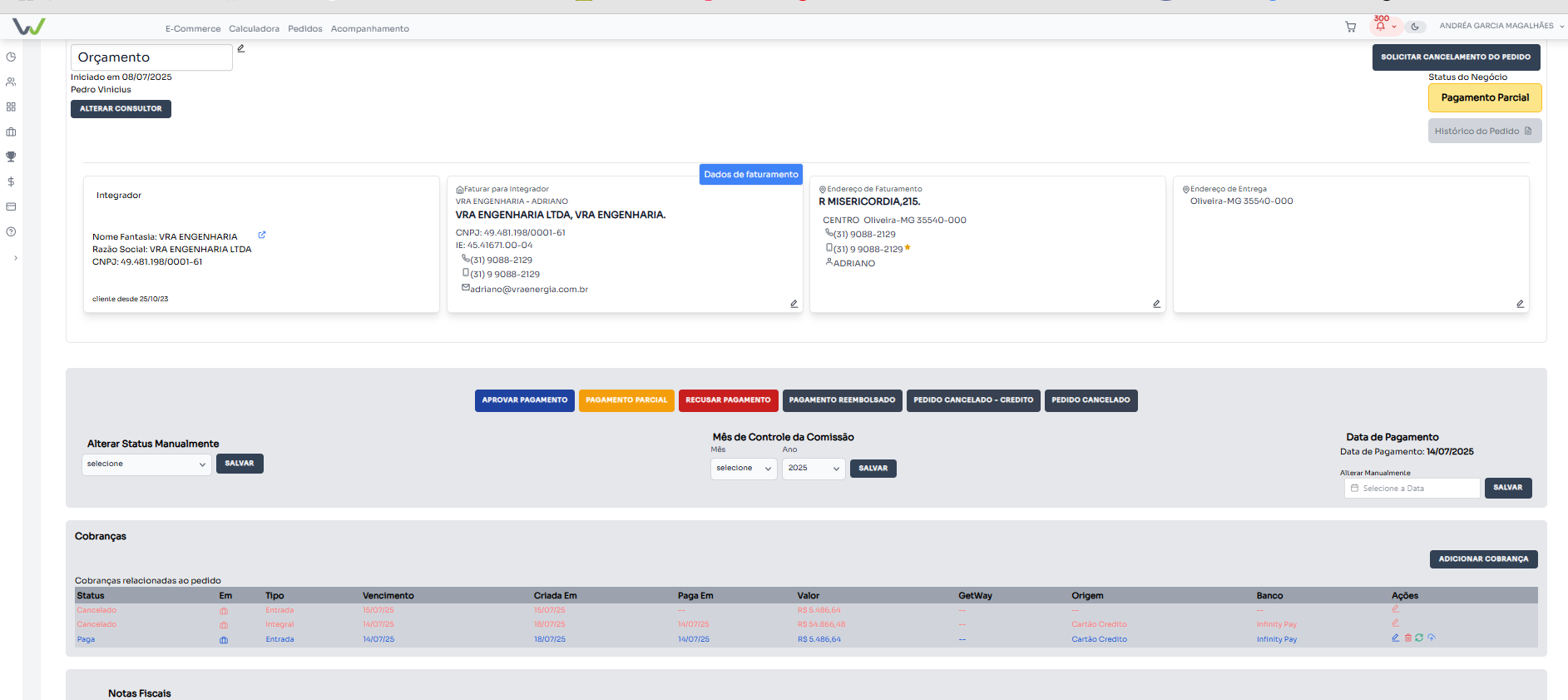Screen dimensions: 1568x700
Task: Expand the Alterar Status Manualmente dropdown
Action: 146,464
